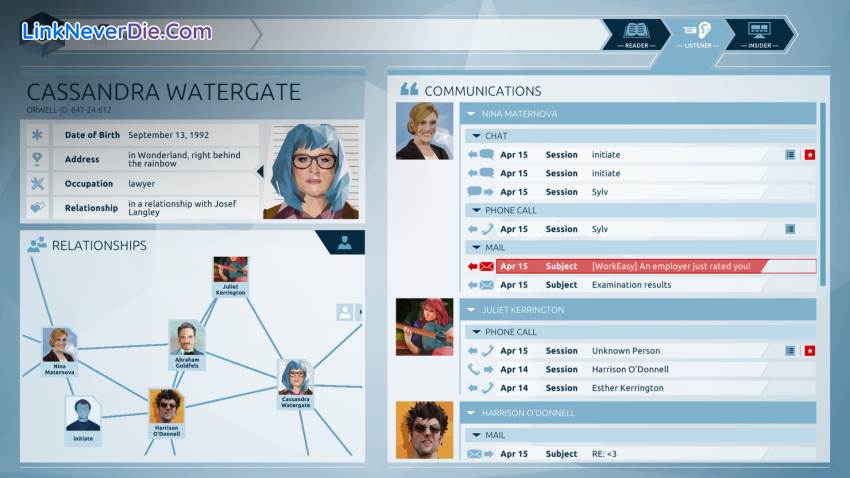Select Juliet Kerrington node in relationship graph
The width and height of the screenshot is (850, 478).
point(230,276)
